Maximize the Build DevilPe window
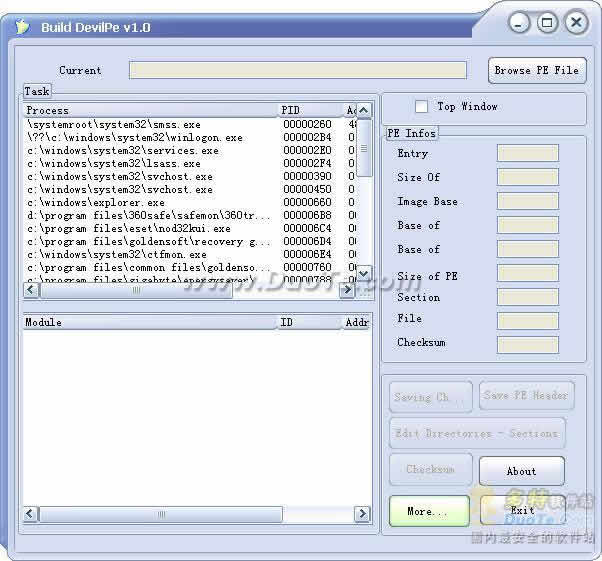Screen dimensions: 602x561 click(547, 23)
